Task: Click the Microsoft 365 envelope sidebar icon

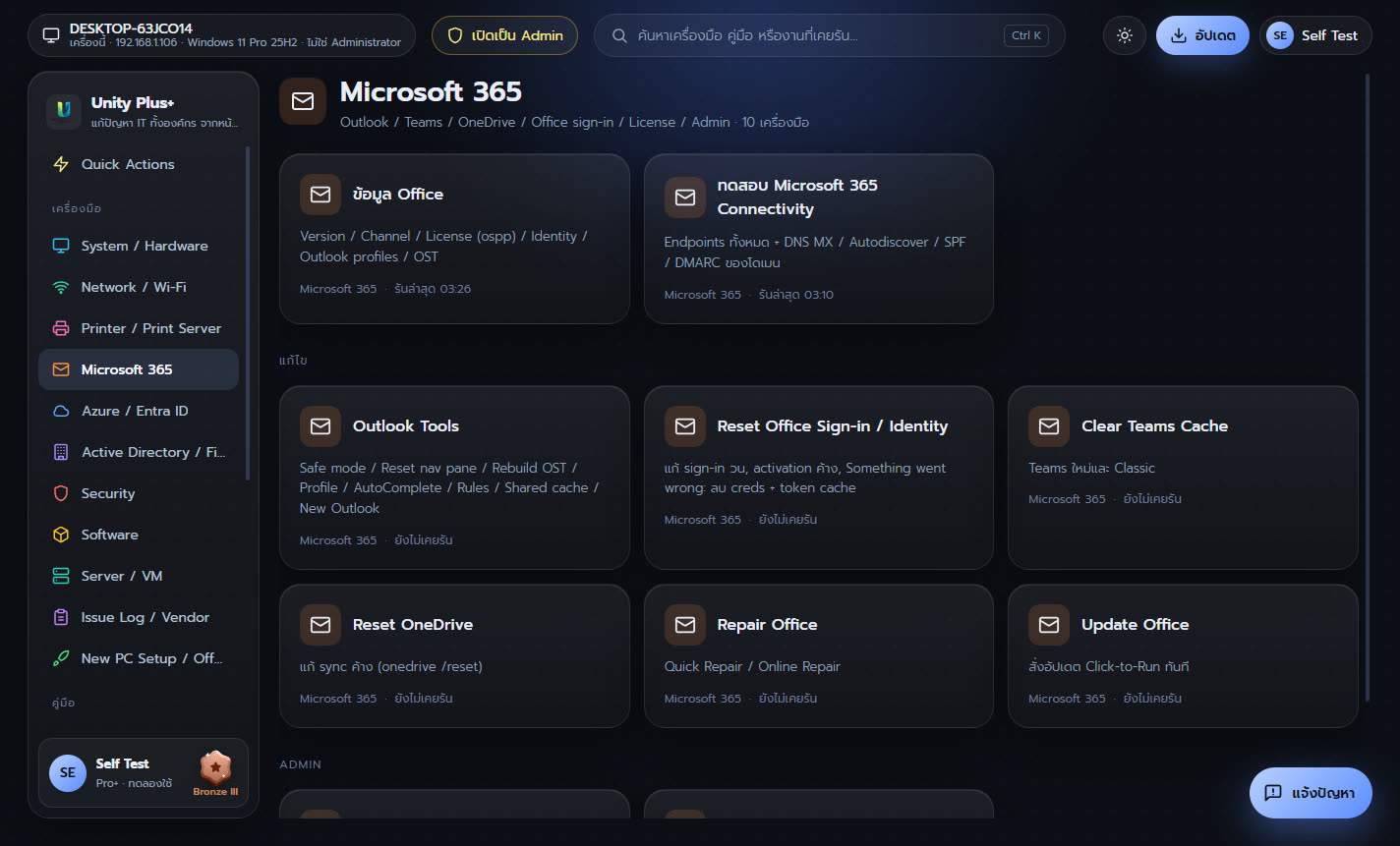Action: click(x=61, y=369)
